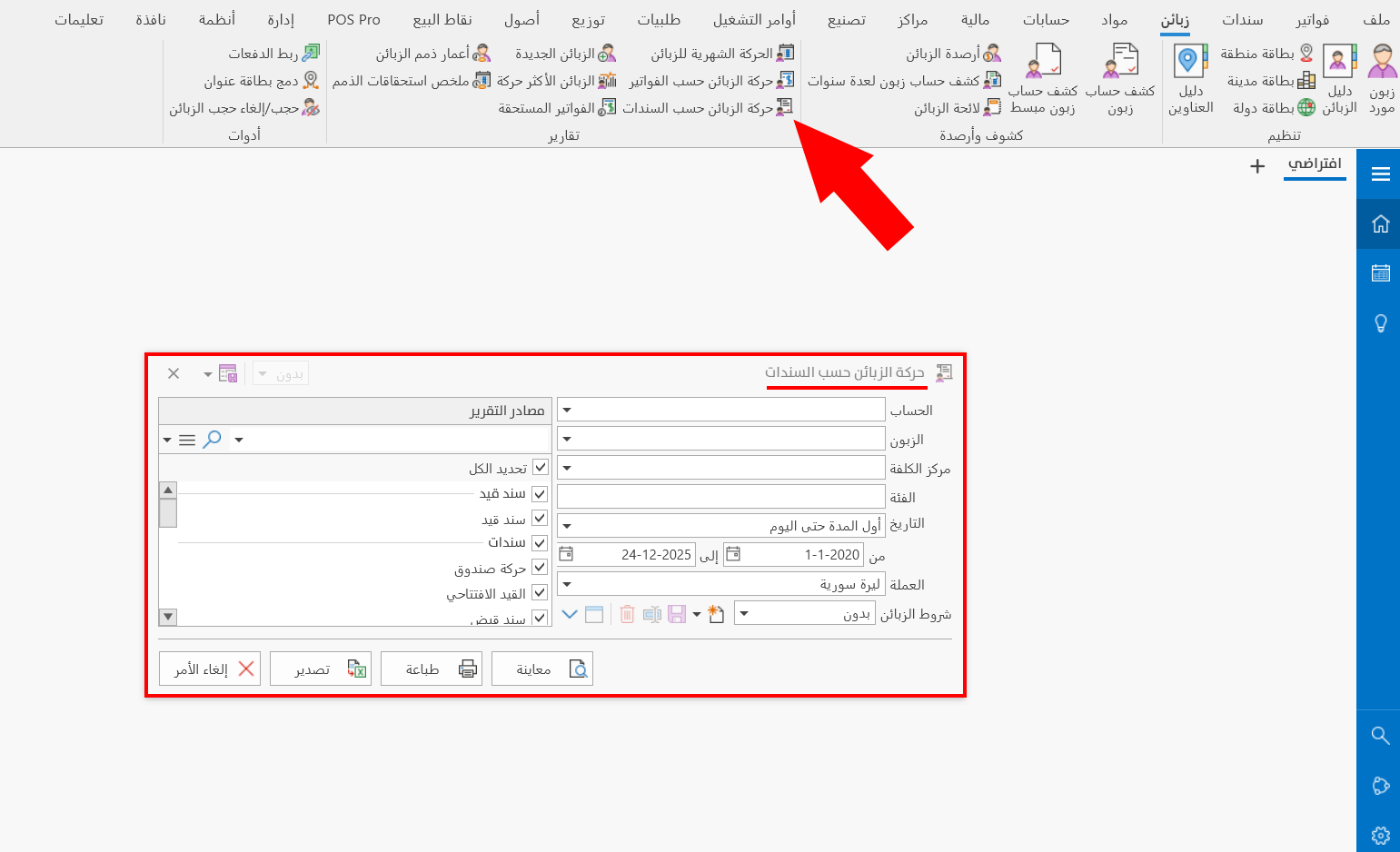This screenshot has height=852, width=1400.
Task: Toggle the حركة صندوق checkbox
Action: point(540,567)
